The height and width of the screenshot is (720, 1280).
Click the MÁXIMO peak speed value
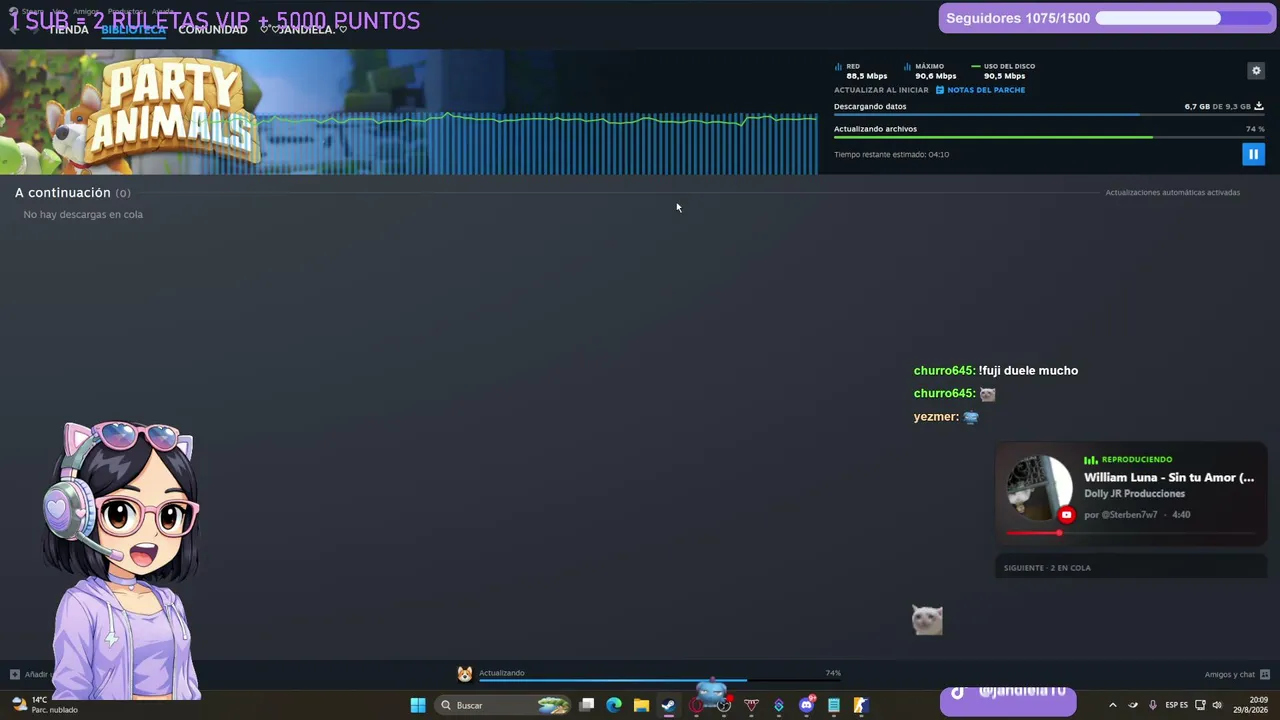pyautogui.click(x=935, y=76)
